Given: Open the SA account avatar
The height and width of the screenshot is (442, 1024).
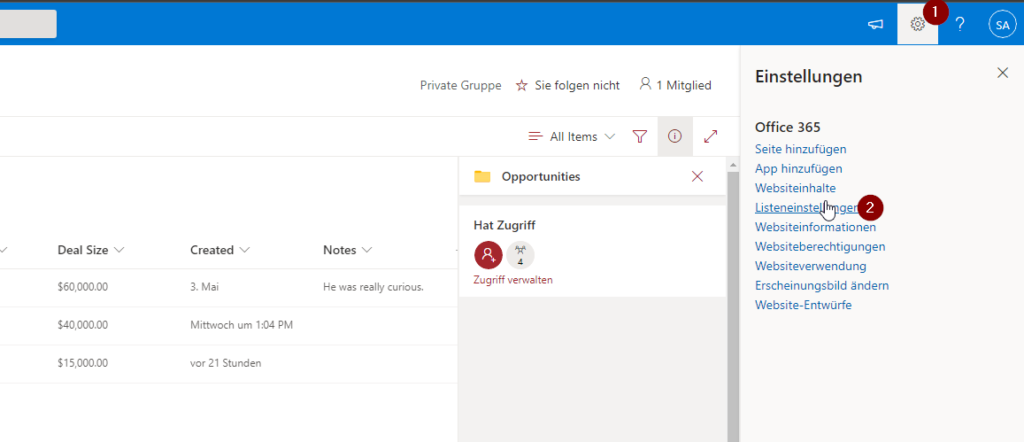Looking at the screenshot, I should coord(1002,24).
